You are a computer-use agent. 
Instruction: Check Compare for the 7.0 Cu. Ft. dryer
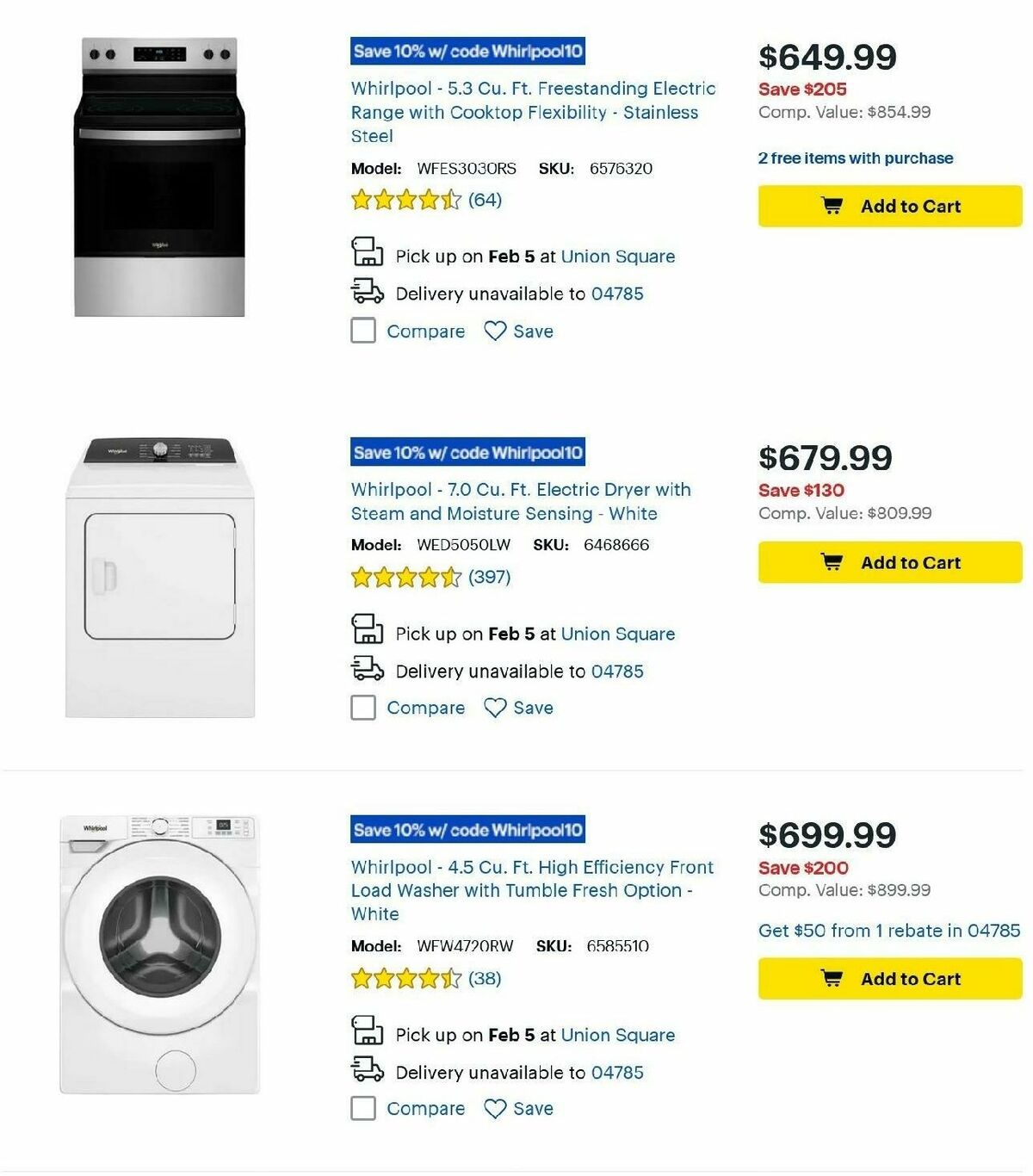click(362, 707)
